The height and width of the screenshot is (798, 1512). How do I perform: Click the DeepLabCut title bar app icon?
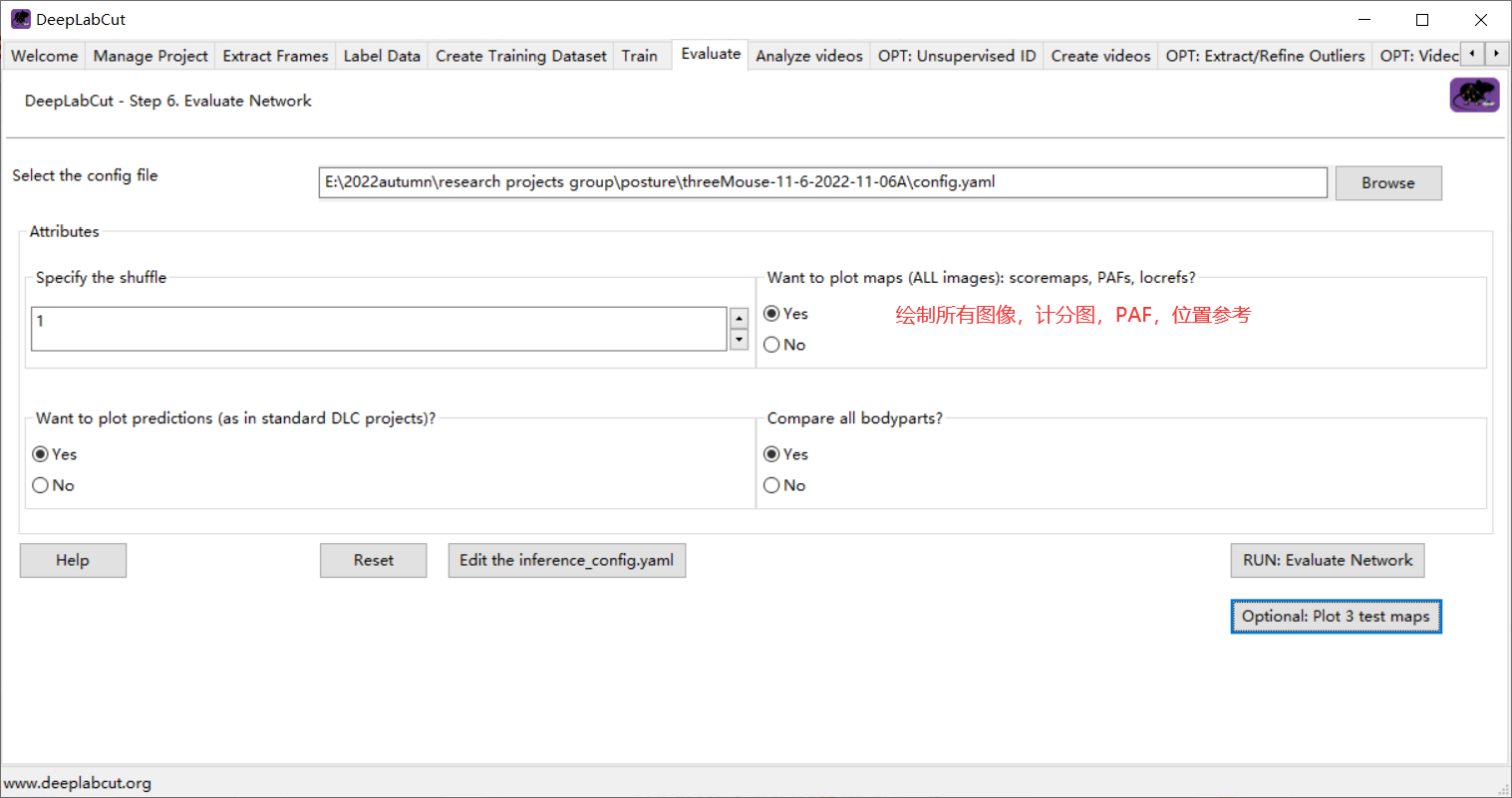coord(21,19)
